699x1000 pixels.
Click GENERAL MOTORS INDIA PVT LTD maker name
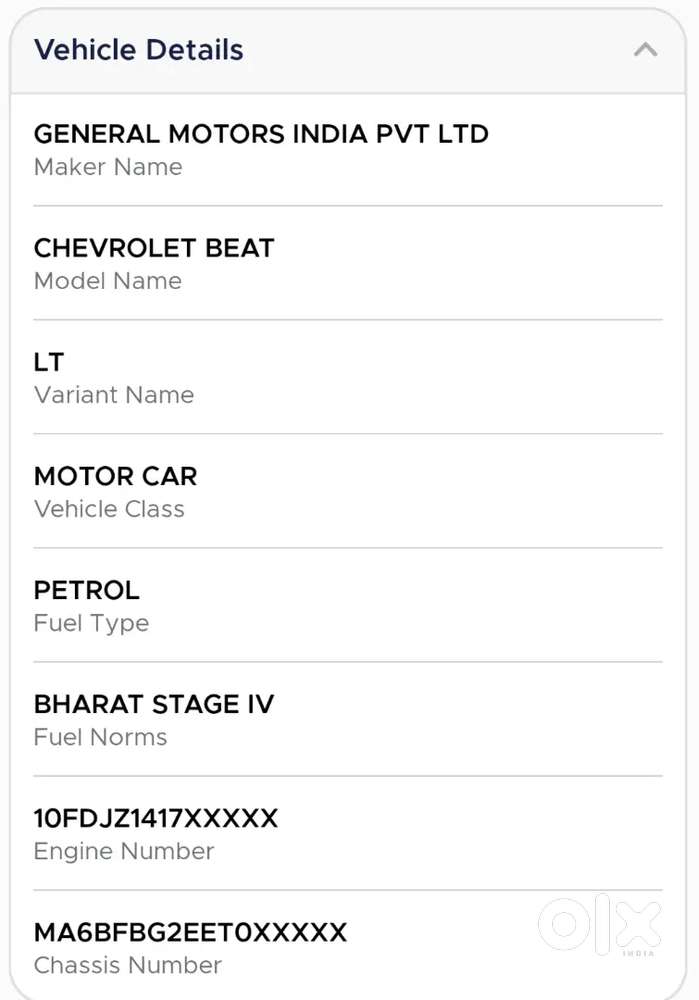point(261,133)
